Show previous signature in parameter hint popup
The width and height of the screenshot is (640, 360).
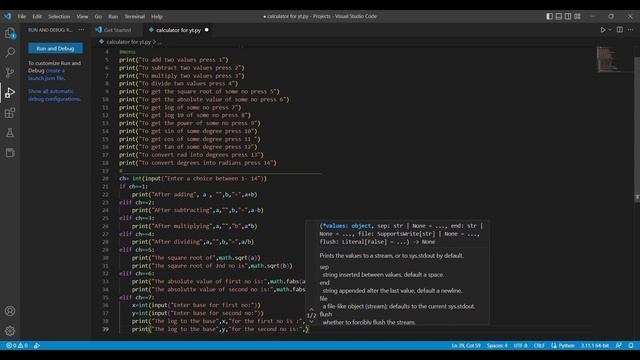(x=311, y=309)
